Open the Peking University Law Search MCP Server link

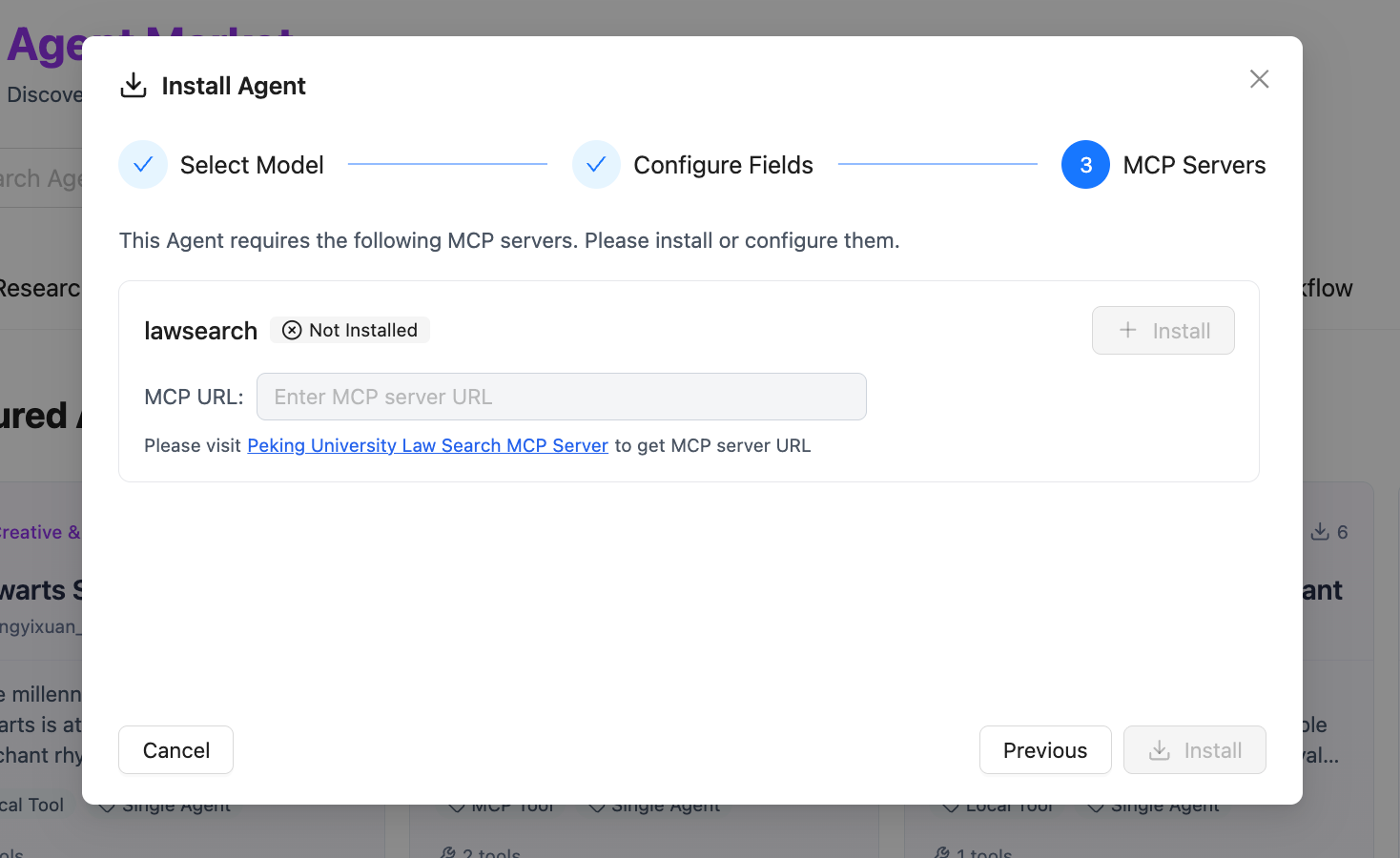tap(427, 445)
